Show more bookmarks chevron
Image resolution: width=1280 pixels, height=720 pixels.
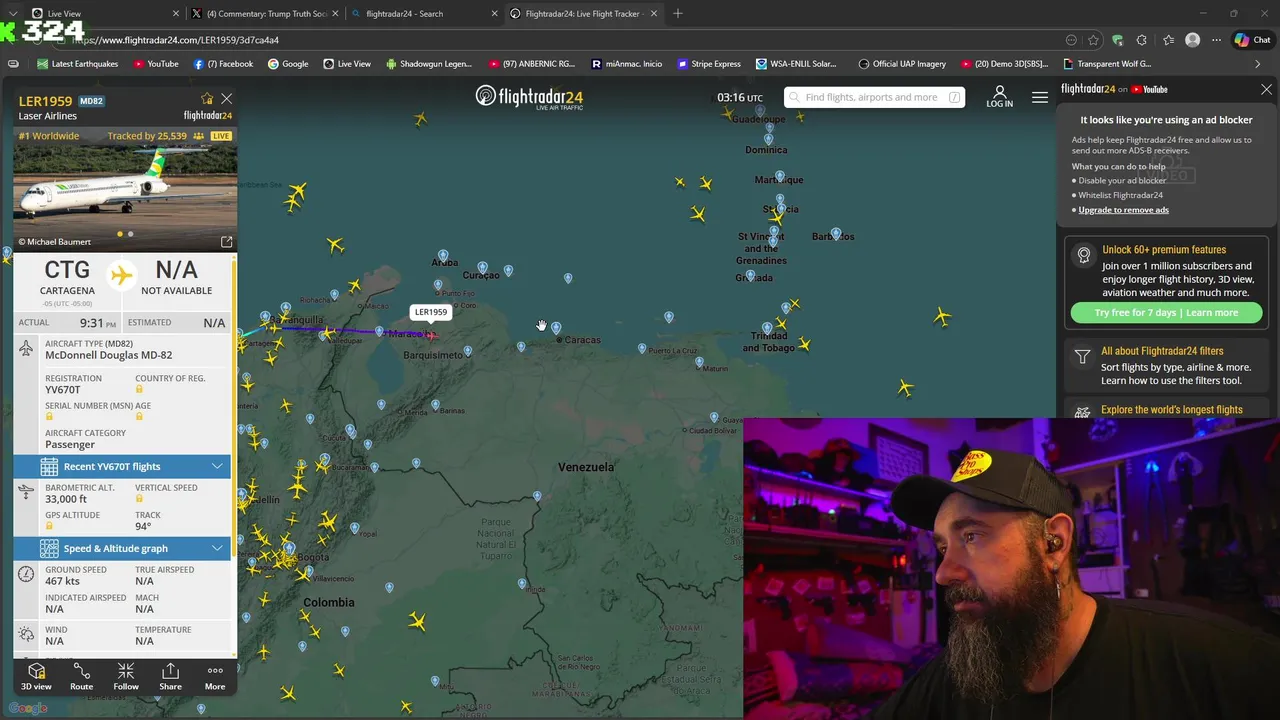tap(1258, 64)
